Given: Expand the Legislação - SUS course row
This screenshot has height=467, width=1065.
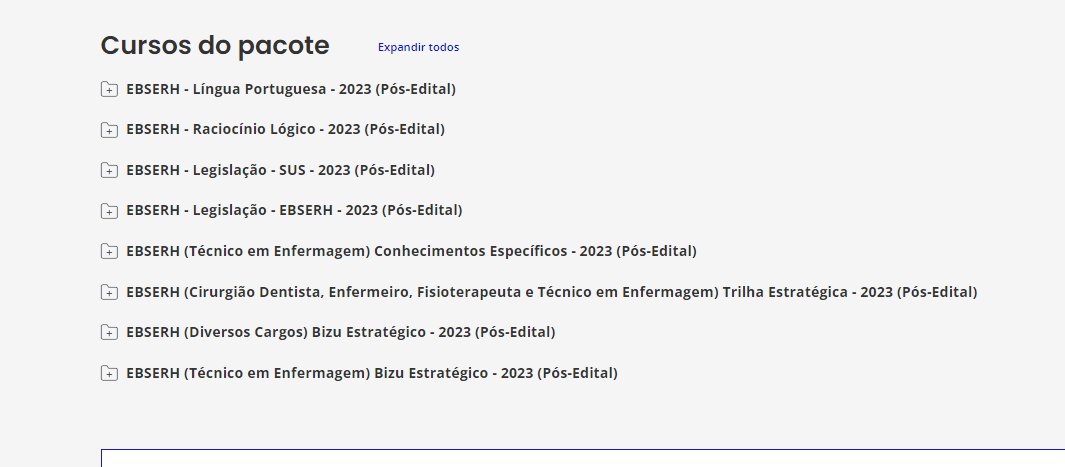Looking at the screenshot, I should pyautogui.click(x=280, y=170).
